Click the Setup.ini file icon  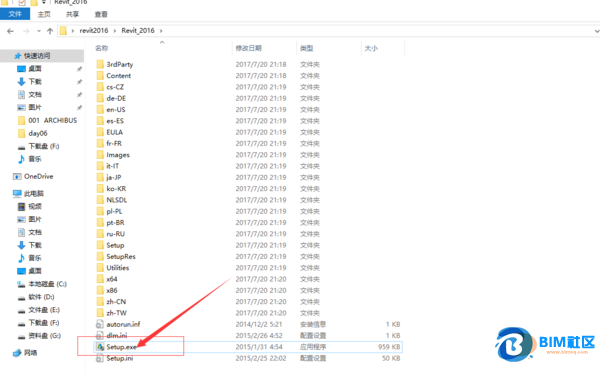(100, 358)
